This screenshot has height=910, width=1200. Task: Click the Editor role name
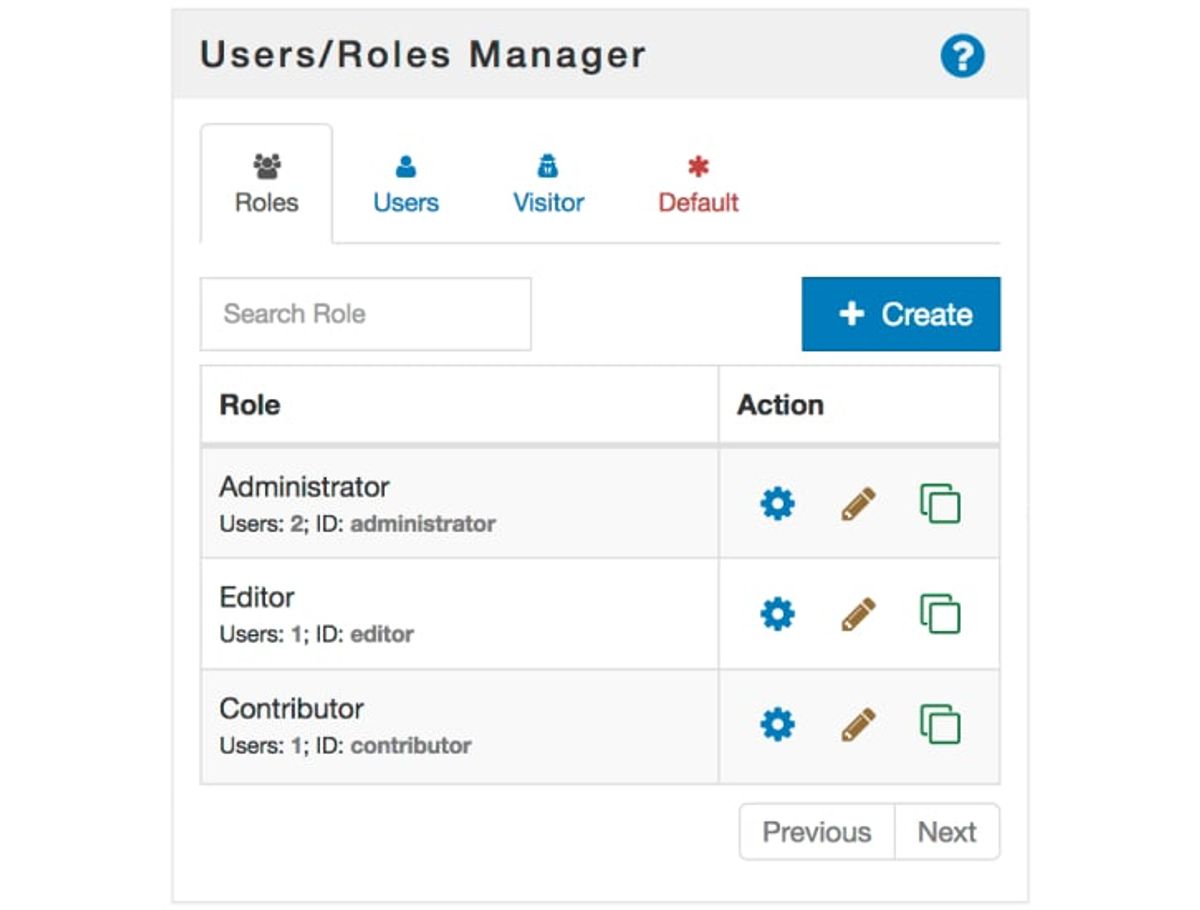[x=257, y=597]
